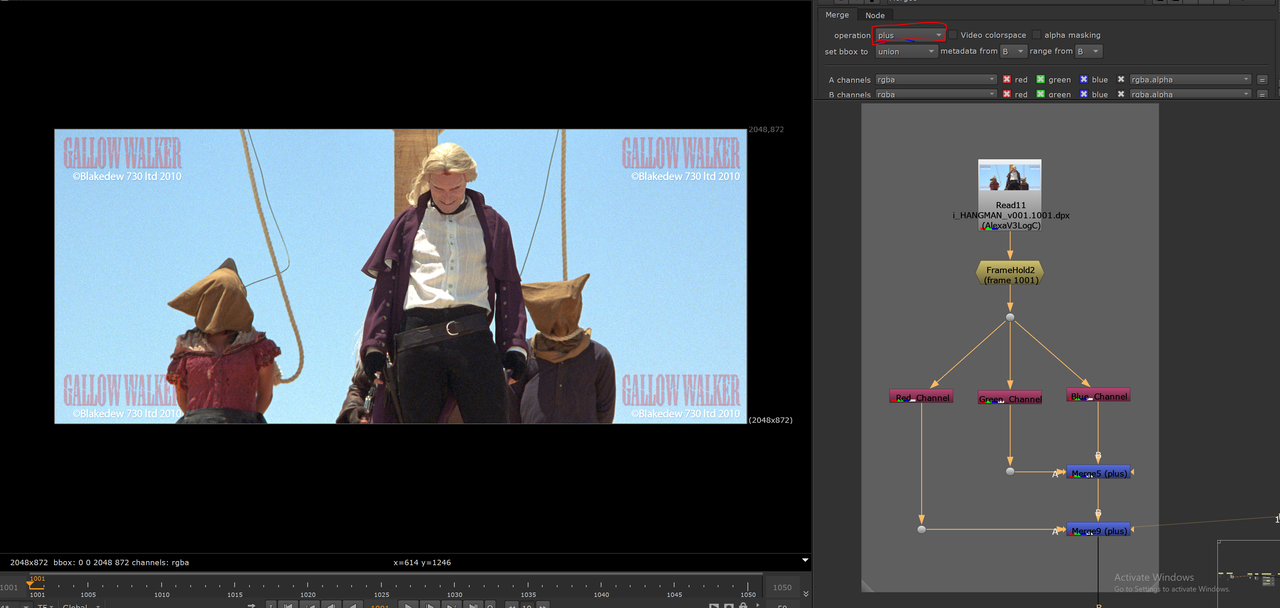This screenshot has height=608, width=1280.
Task: Select the Red_Channel node
Action: [921, 397]
